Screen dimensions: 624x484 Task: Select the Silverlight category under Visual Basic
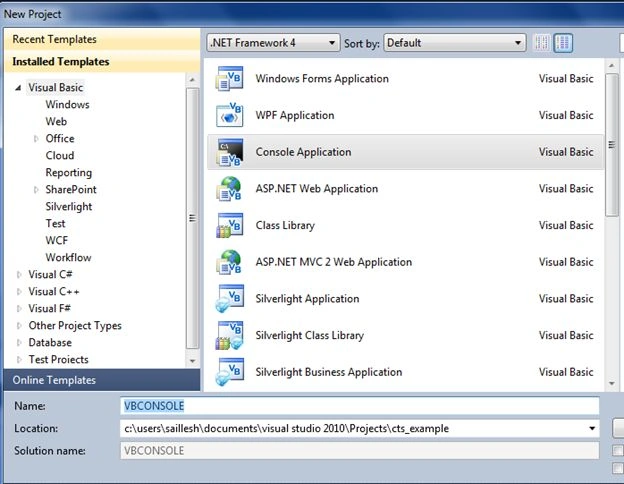(x=69, y=207)
